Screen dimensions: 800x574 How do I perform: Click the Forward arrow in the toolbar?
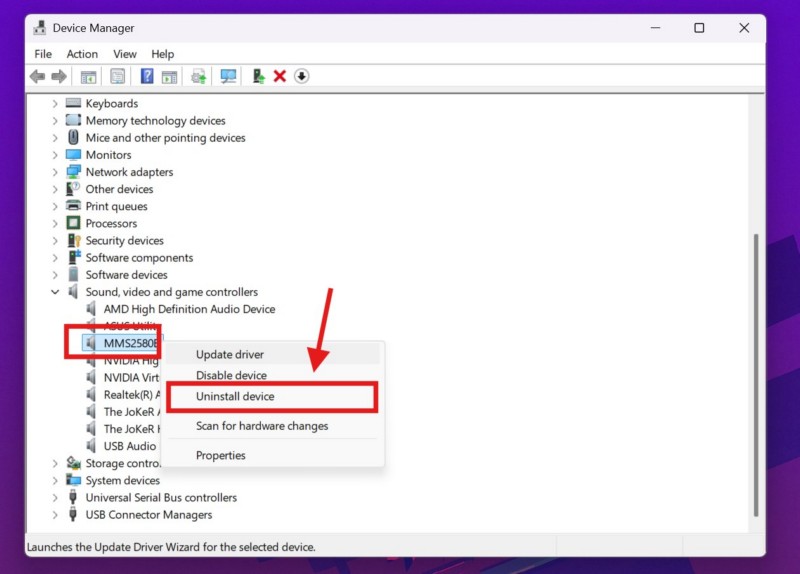pos(59,77)
